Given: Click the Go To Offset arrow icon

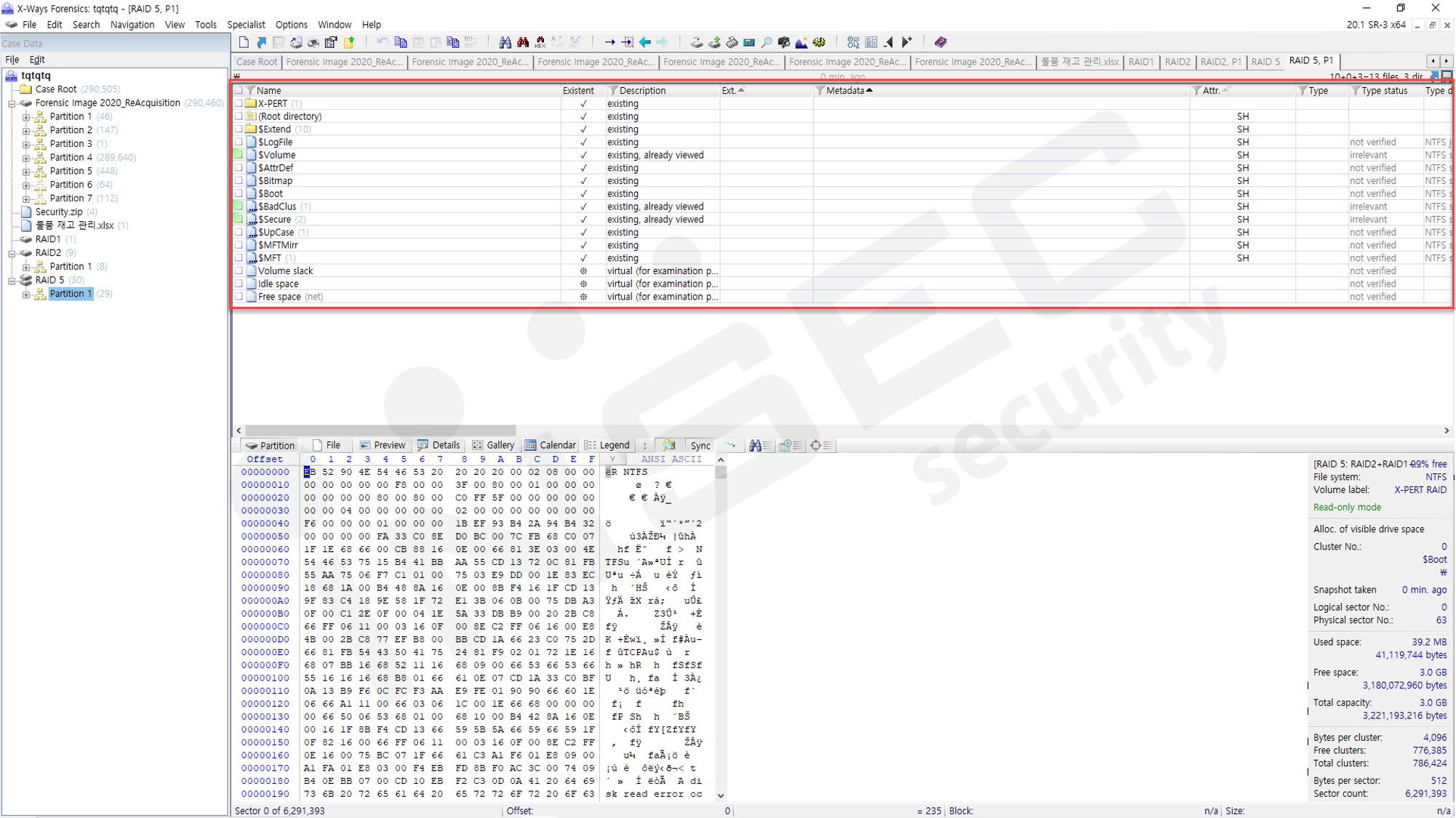Looking at the screenshot, I should [609, 42].
